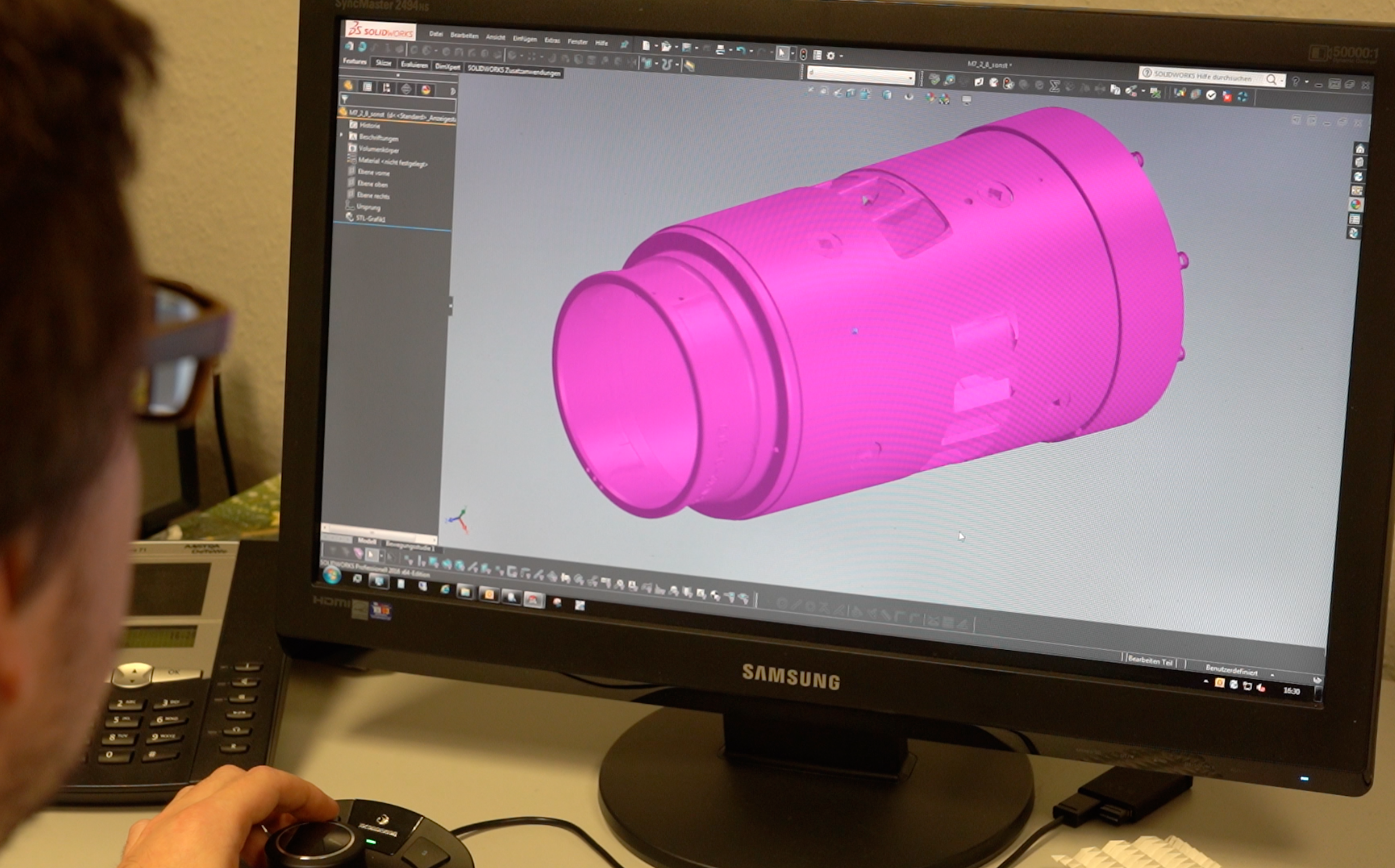Image resolution: width=1395 pixels, height=868 pixels.
Task: Click the SOLIDWORKS logo
Action: coord(380,30)
